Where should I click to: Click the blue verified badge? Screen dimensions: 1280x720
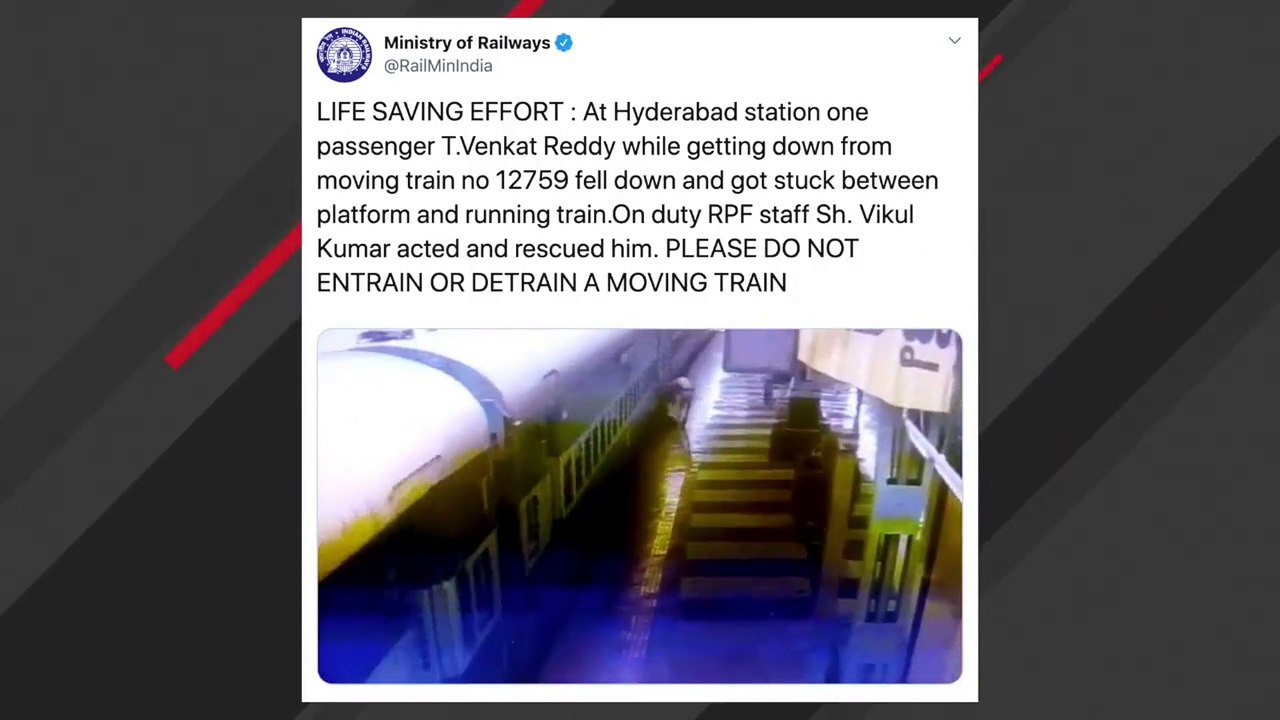point(564,43)
